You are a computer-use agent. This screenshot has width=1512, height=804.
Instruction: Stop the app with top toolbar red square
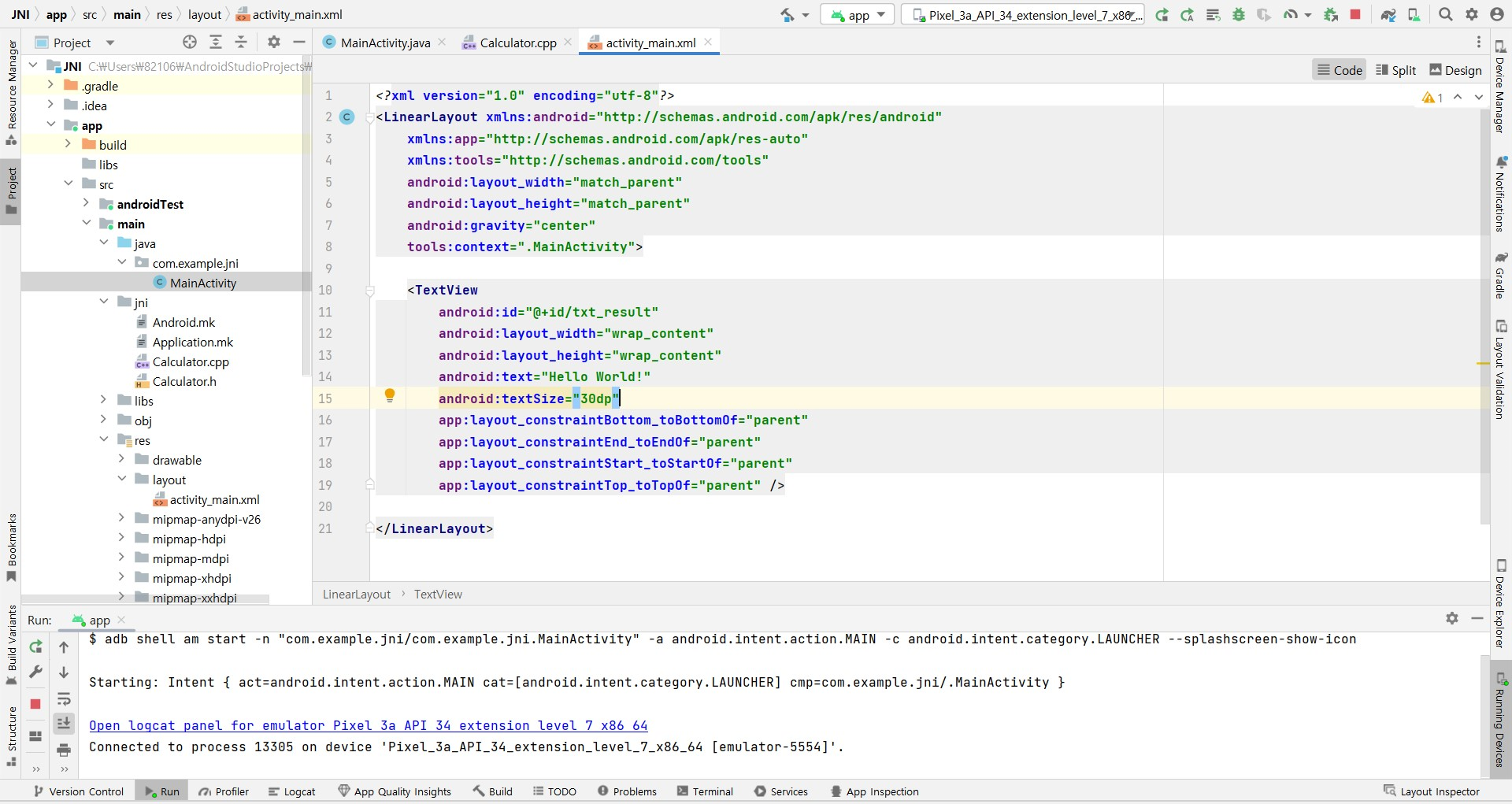(1355, 15)
